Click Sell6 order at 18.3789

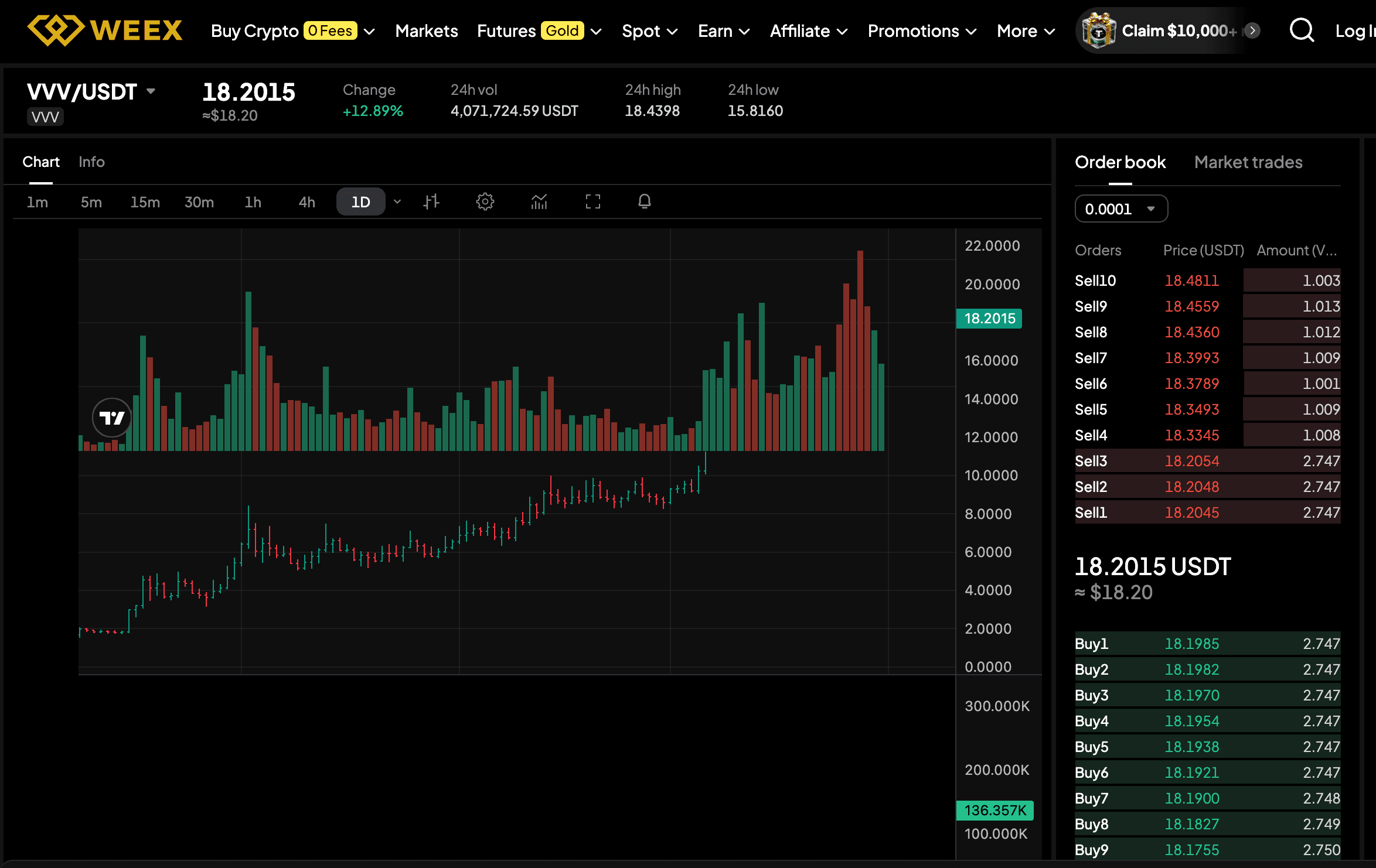(x=1207, y=384)
